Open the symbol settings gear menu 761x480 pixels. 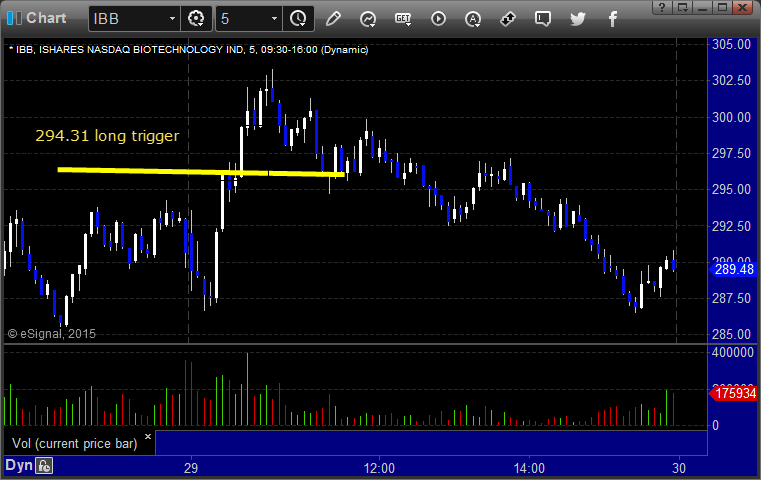pos(196,19)
